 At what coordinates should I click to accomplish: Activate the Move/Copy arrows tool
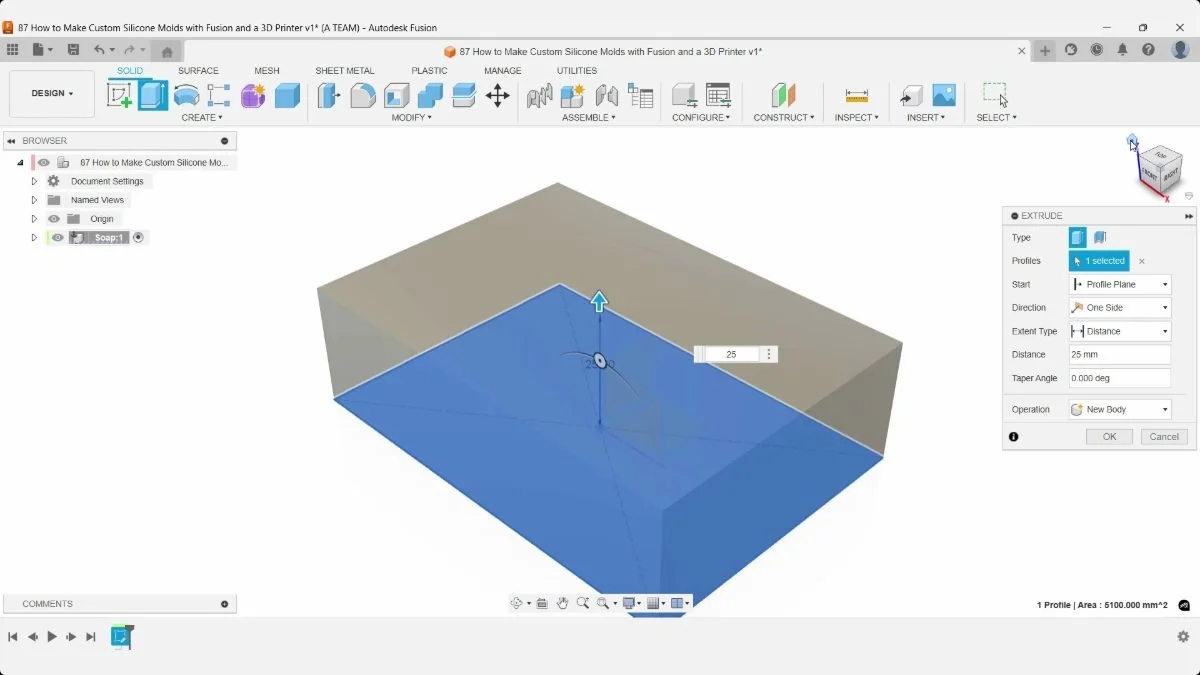[x=497, y=95]
